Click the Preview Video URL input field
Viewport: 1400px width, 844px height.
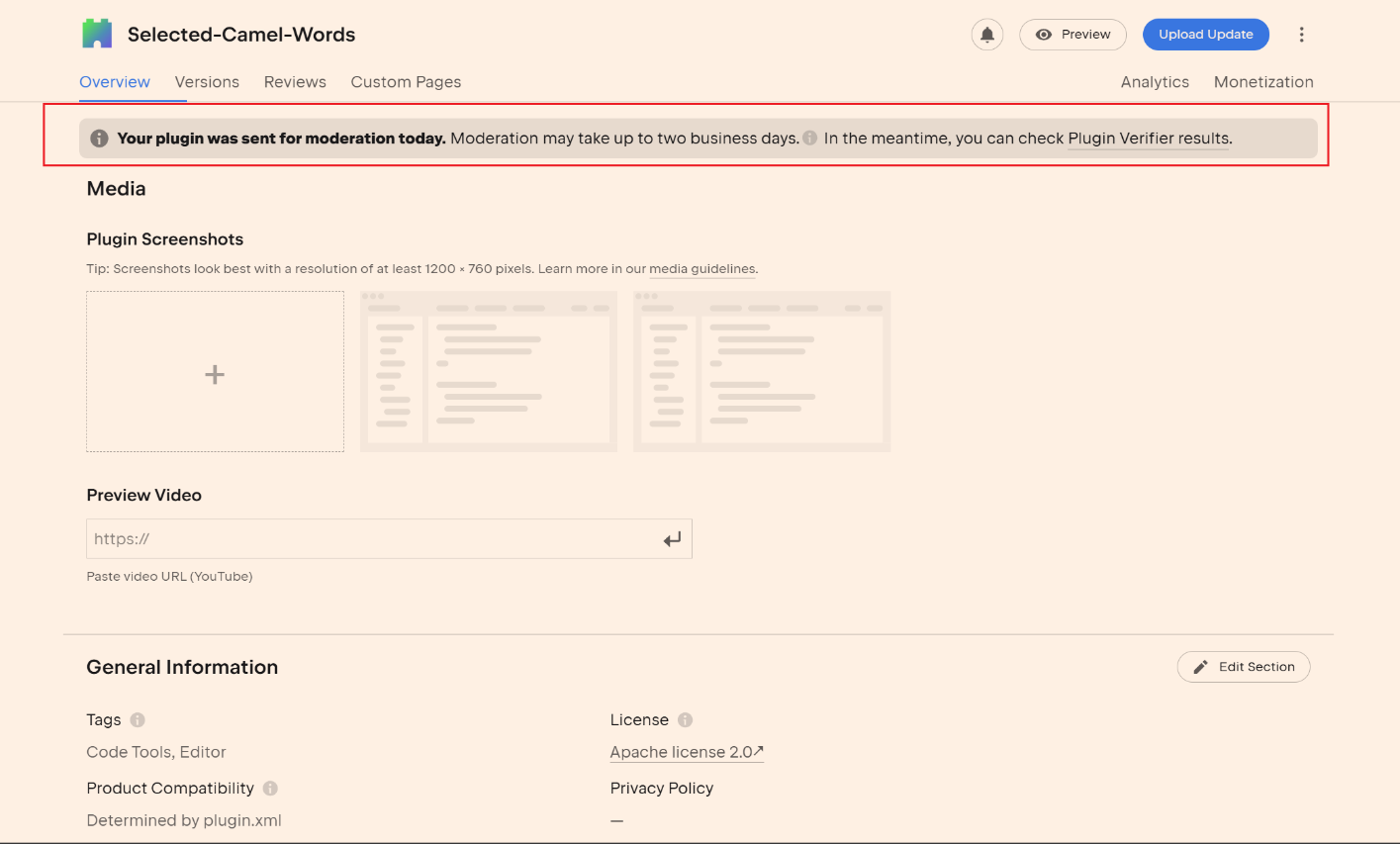point(371,539)
